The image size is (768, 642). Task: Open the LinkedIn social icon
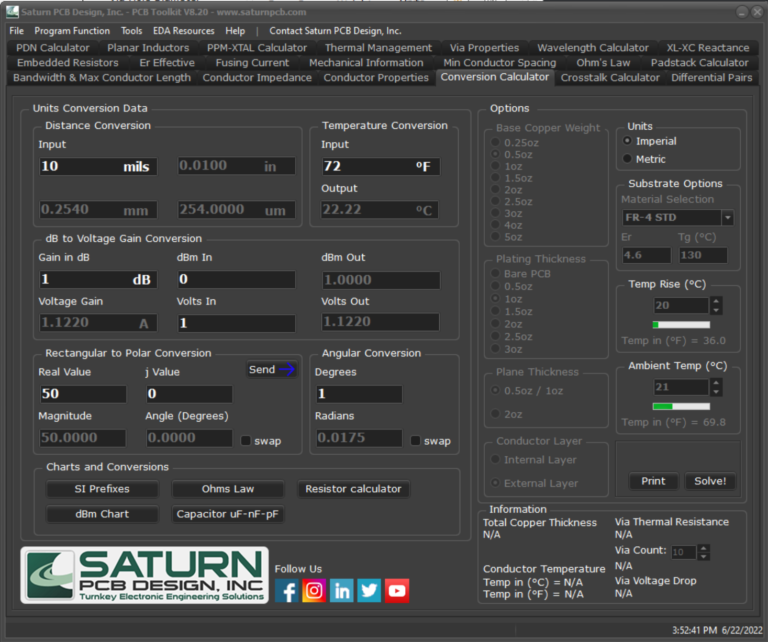[x=342, y=591]
